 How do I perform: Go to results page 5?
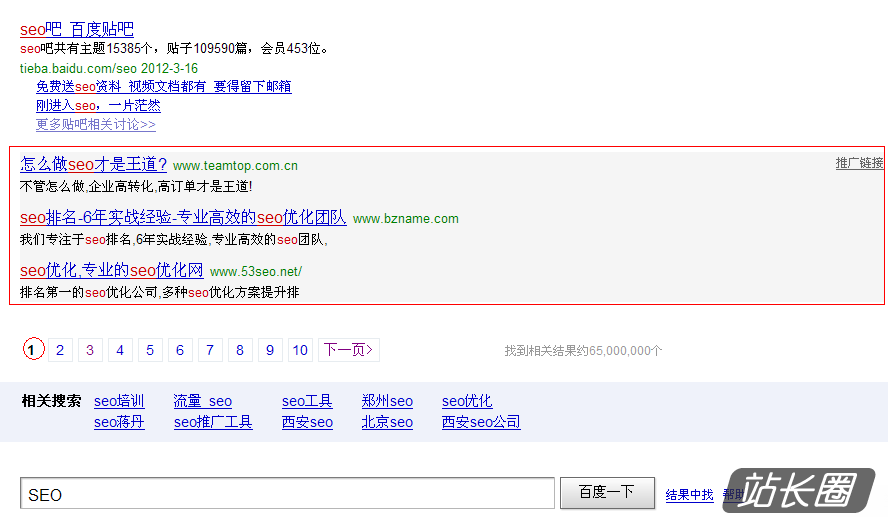150,350
